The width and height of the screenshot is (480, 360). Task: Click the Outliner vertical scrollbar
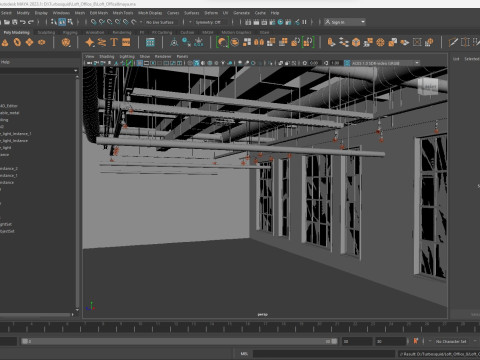click(x=77, y=193)
